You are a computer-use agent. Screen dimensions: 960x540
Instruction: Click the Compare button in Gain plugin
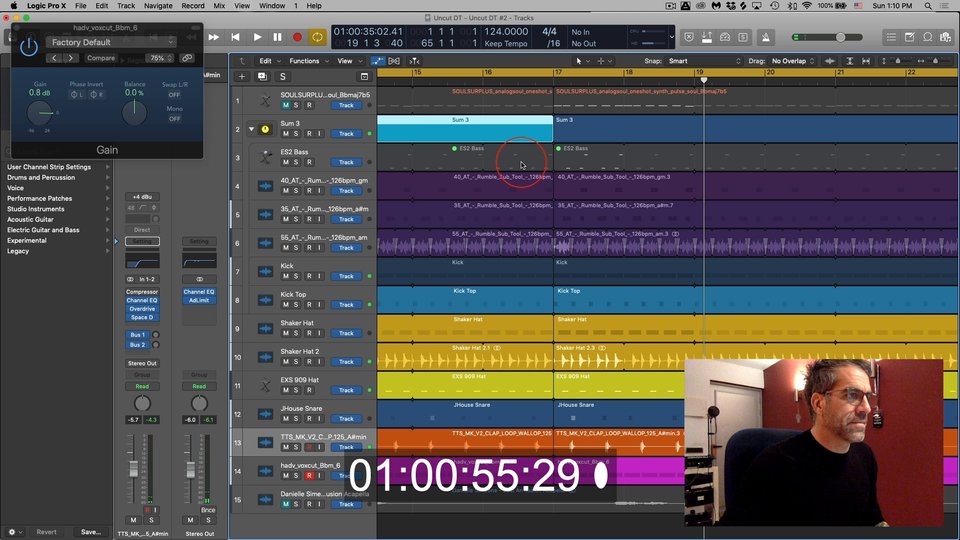point(100,58)
